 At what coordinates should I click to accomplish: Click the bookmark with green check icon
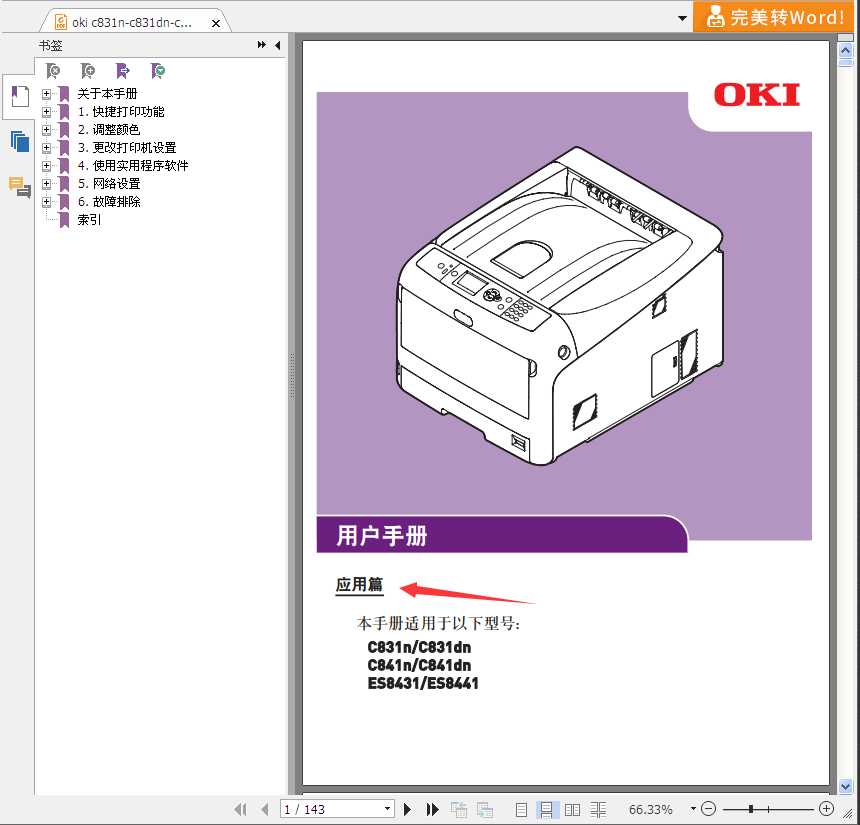click(158, 71)
